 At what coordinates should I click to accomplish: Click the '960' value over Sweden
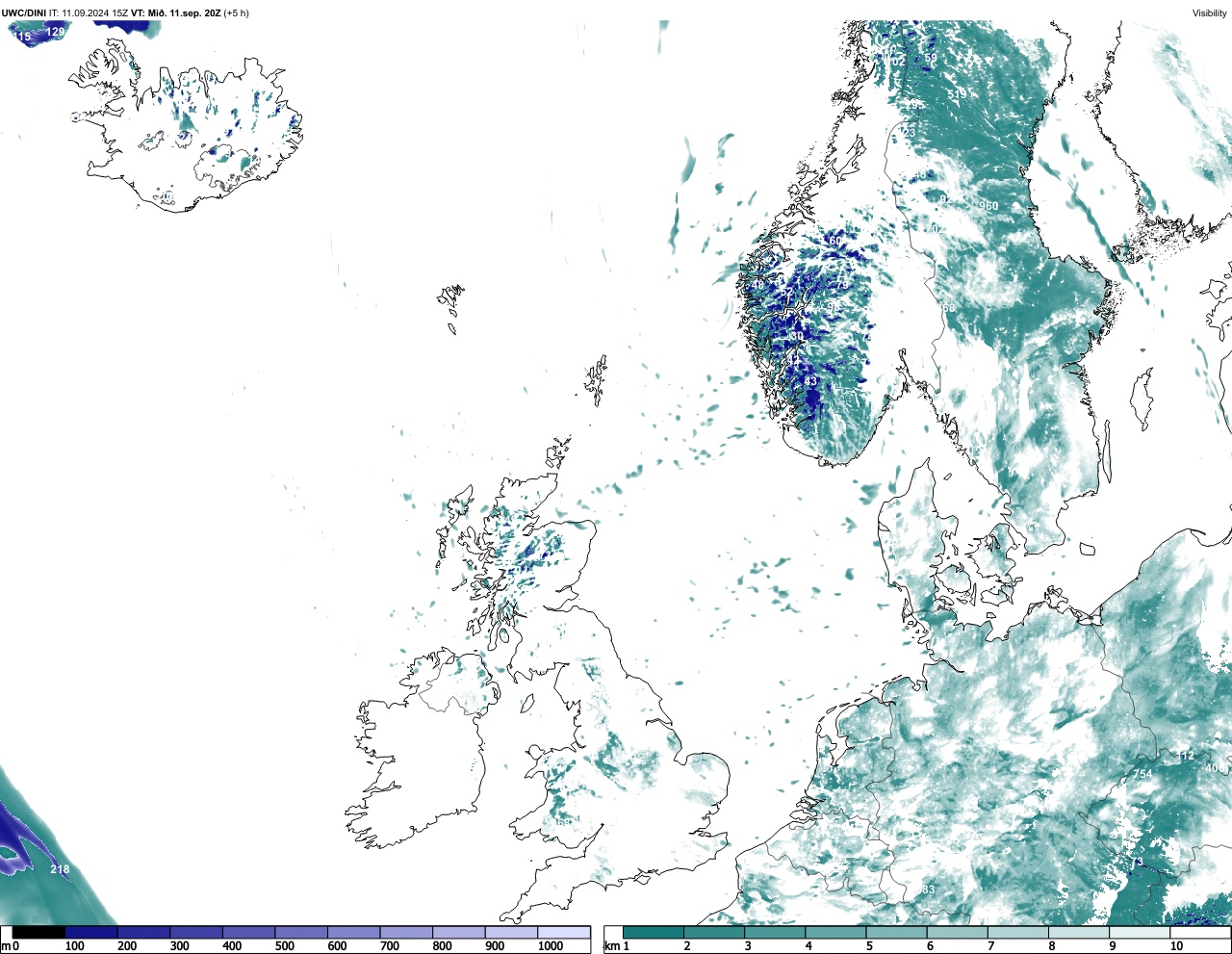[x=988, y=206]
